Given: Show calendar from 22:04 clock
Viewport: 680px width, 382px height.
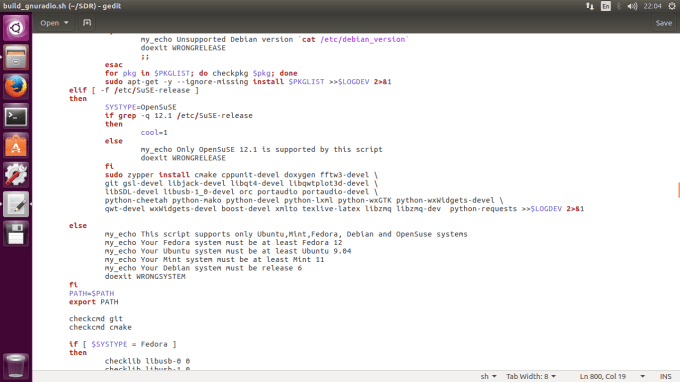Looking at the screenshot, I should point(652,6).
